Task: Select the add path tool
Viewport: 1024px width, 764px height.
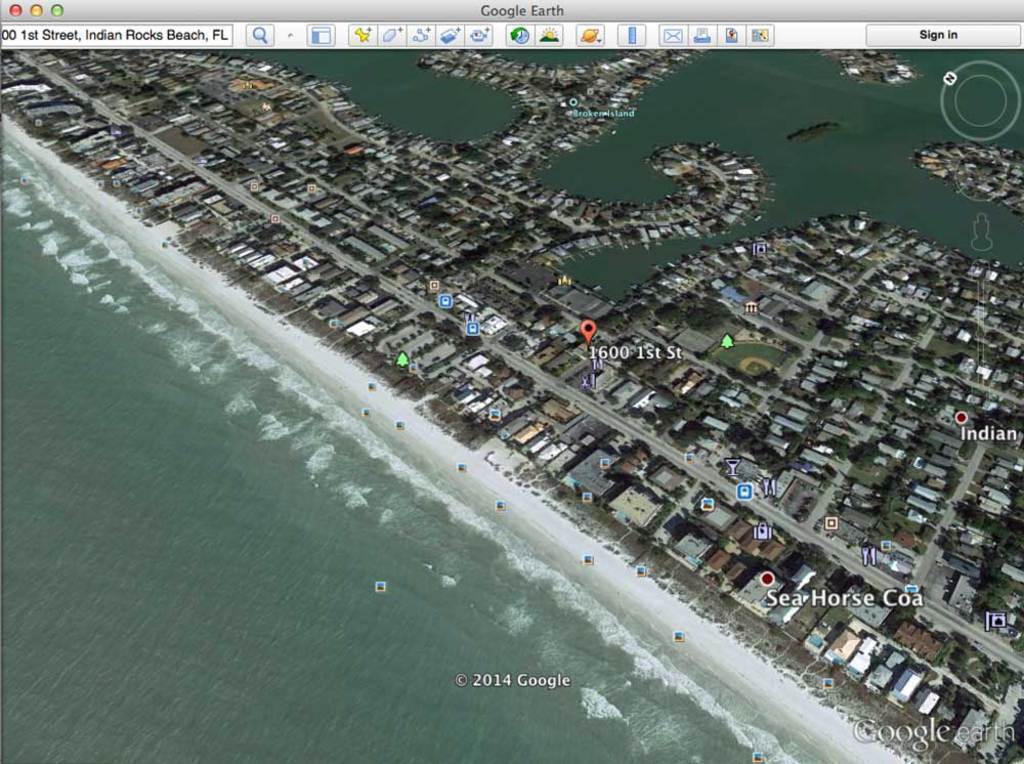Action: click(420, 33)
